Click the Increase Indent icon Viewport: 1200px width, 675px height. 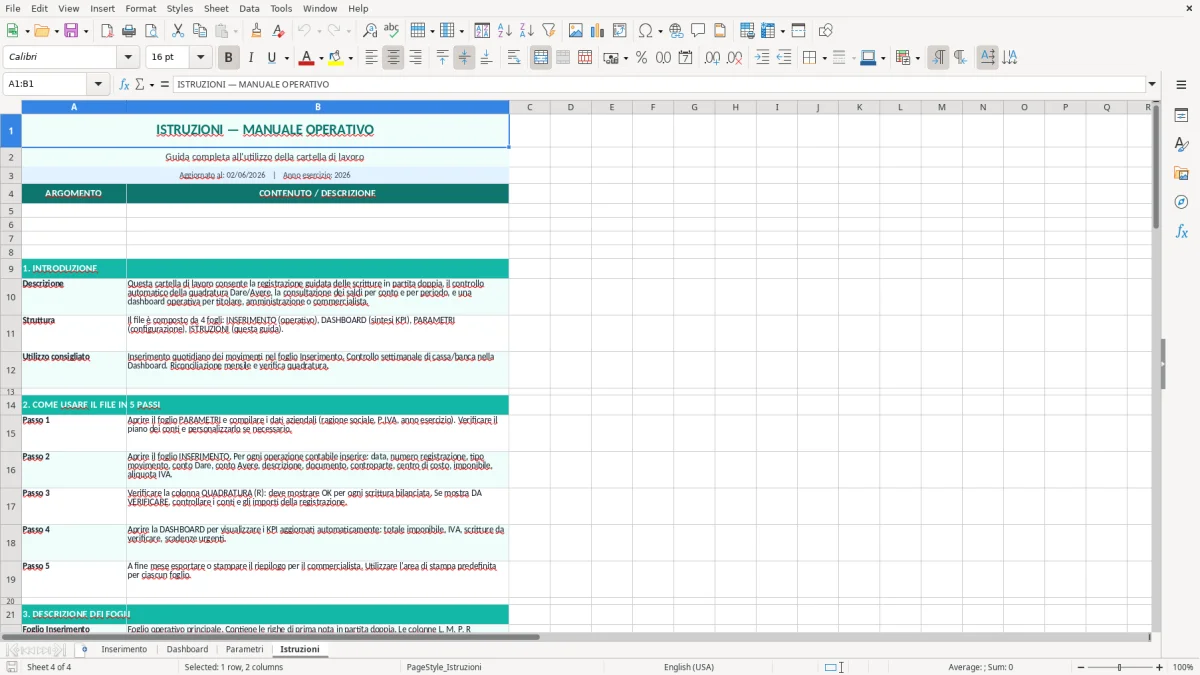click(762, 58)
